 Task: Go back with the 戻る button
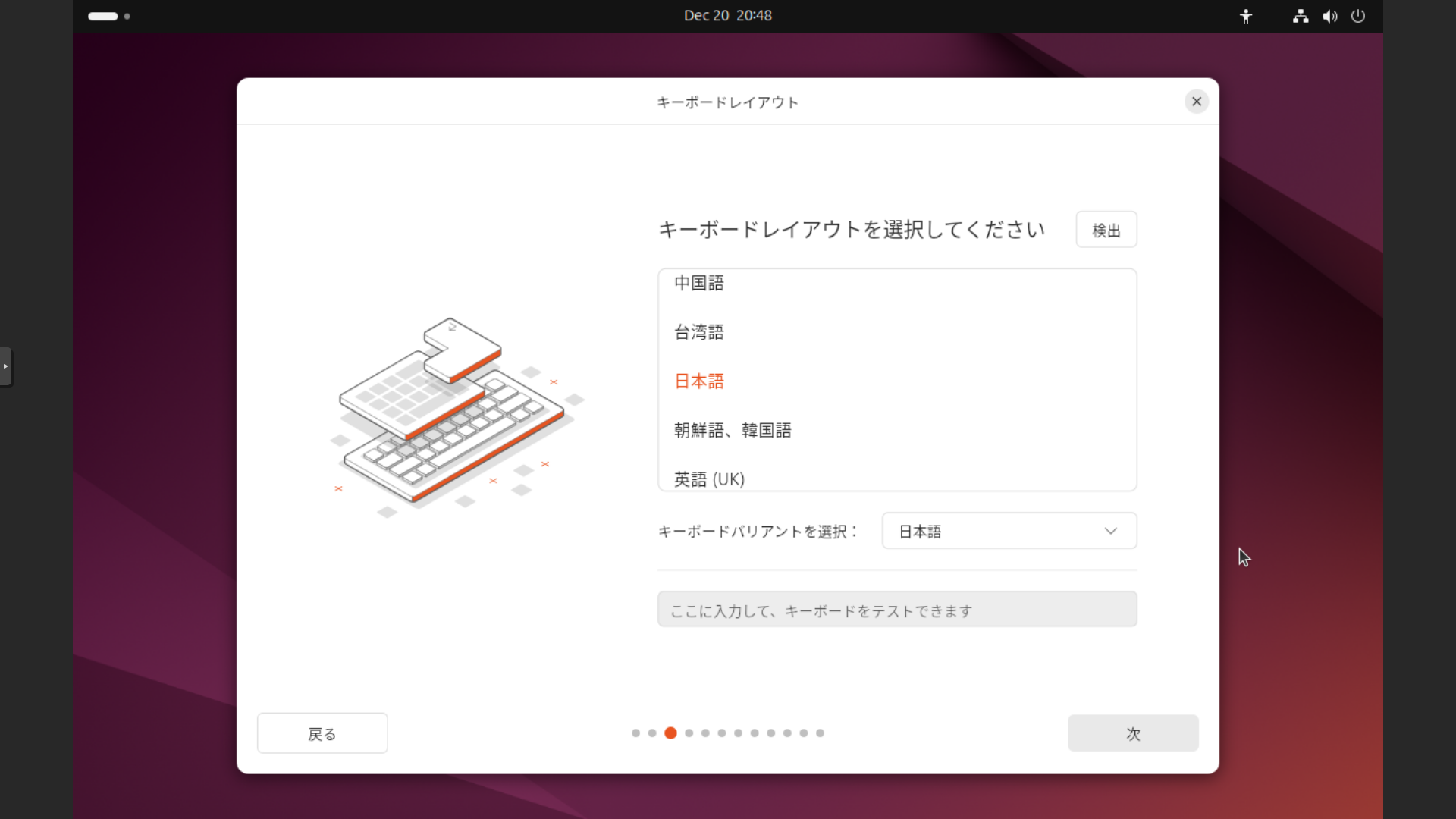(x=322, y=733)
